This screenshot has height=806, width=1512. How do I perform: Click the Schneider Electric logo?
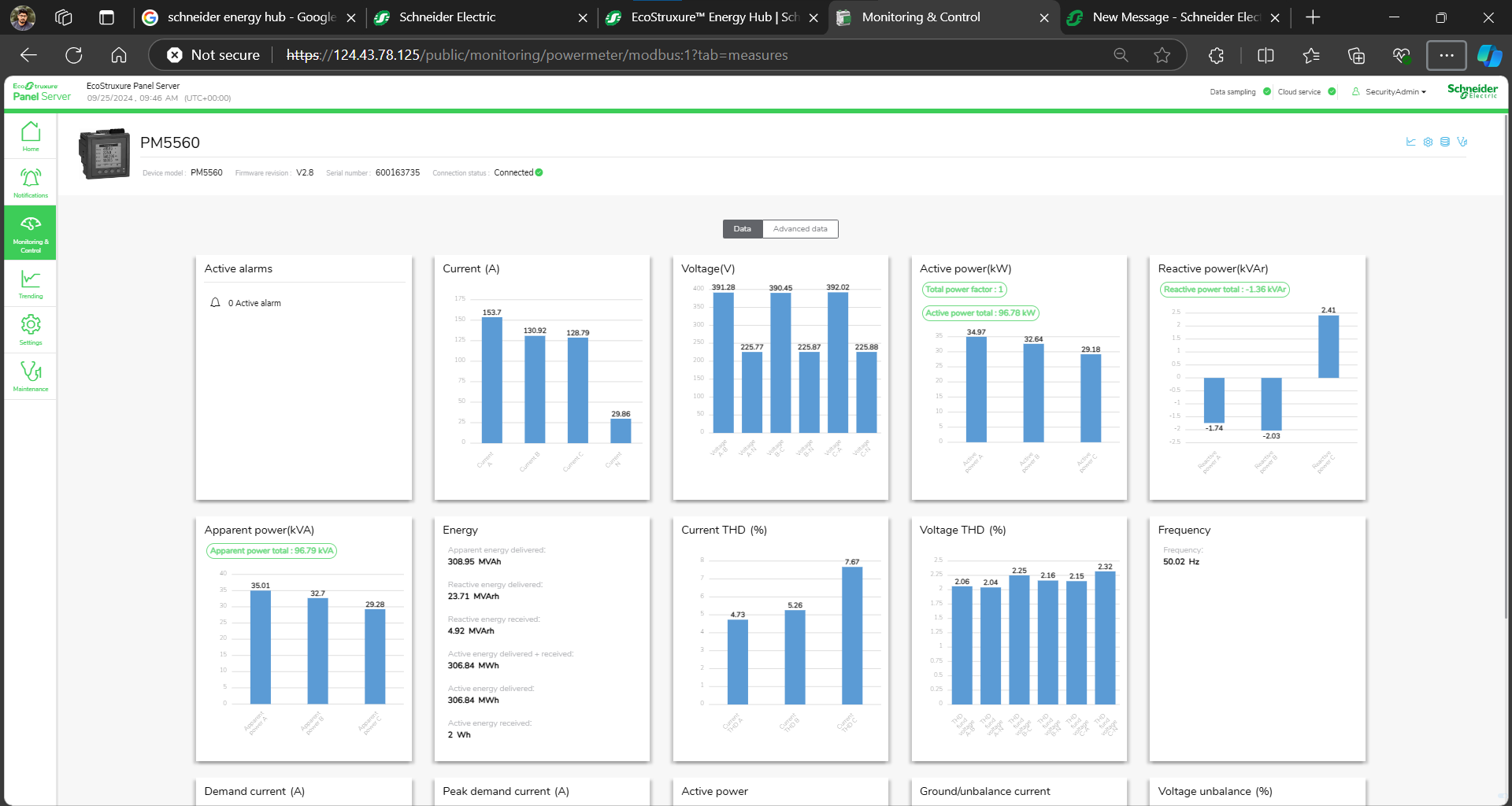[x=1472, y=91]
